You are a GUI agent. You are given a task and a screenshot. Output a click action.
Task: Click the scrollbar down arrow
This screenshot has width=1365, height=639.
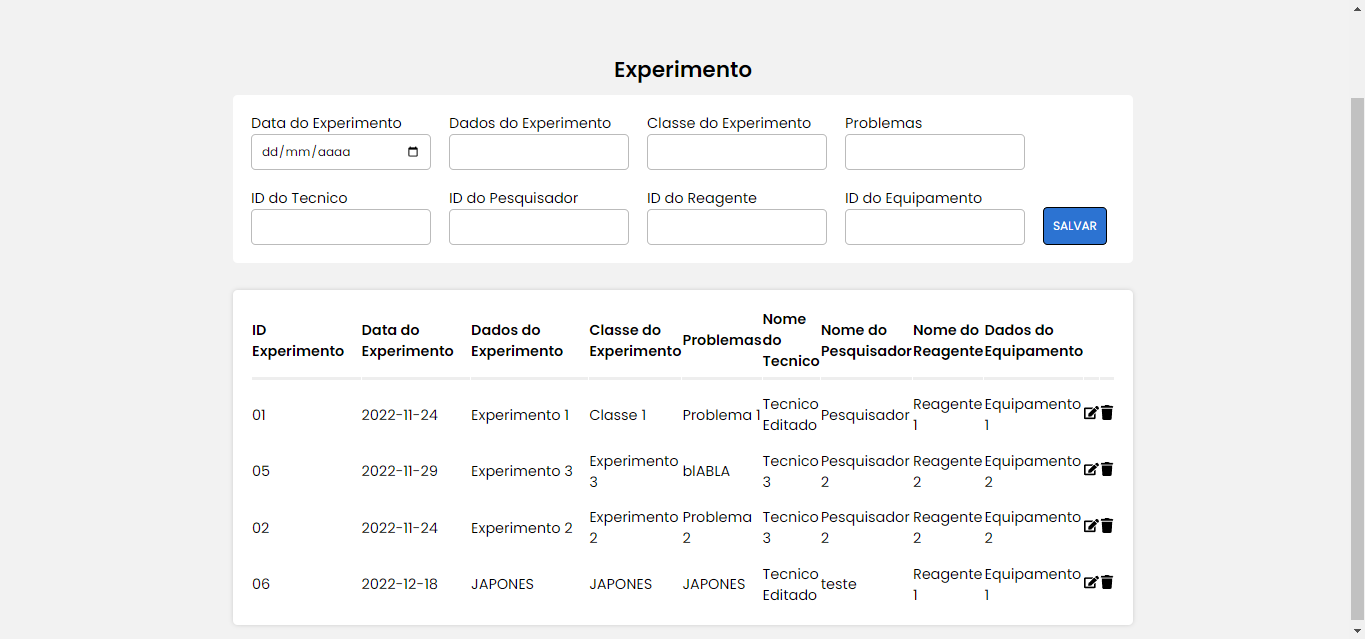point(1357,631)
